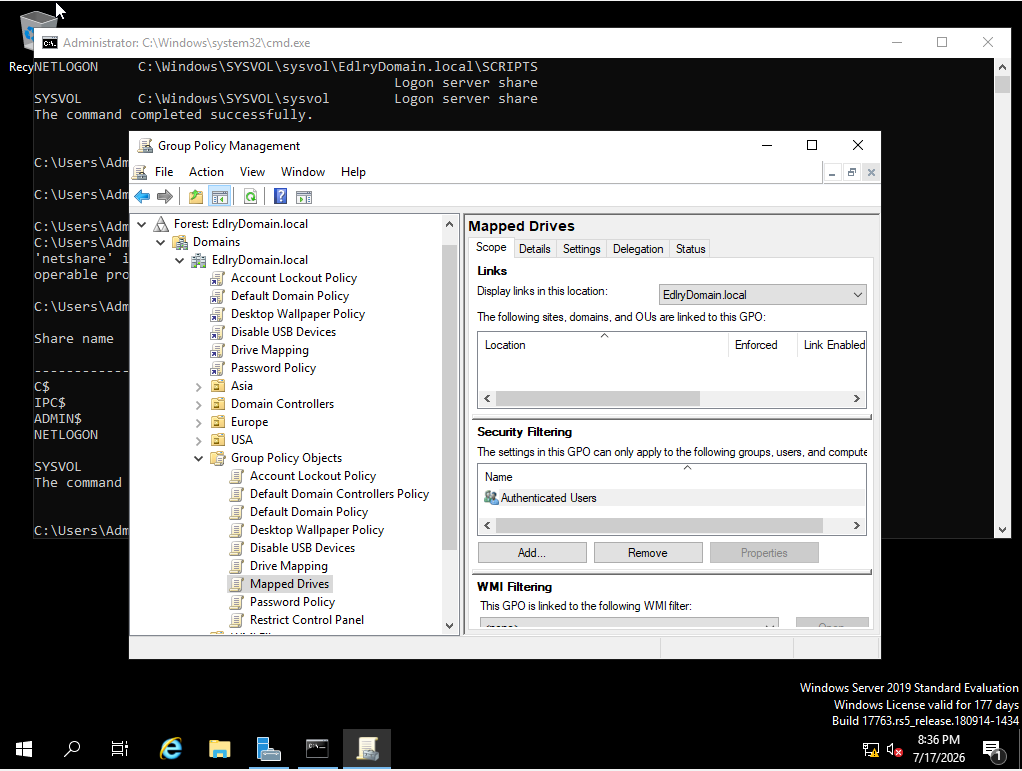Click the Domains node icon
Screen dimensions: 1022x771
pyautogui.click(x=180, y=242)
